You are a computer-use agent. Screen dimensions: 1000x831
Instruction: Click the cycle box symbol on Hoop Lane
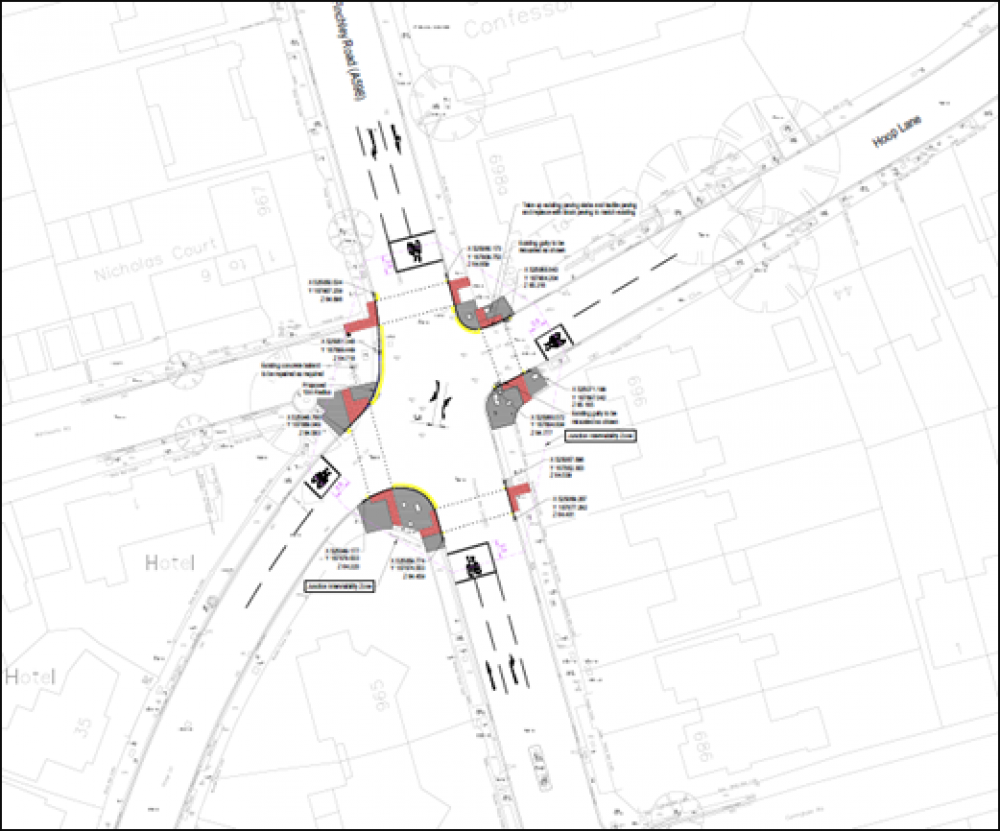(552, 343)
